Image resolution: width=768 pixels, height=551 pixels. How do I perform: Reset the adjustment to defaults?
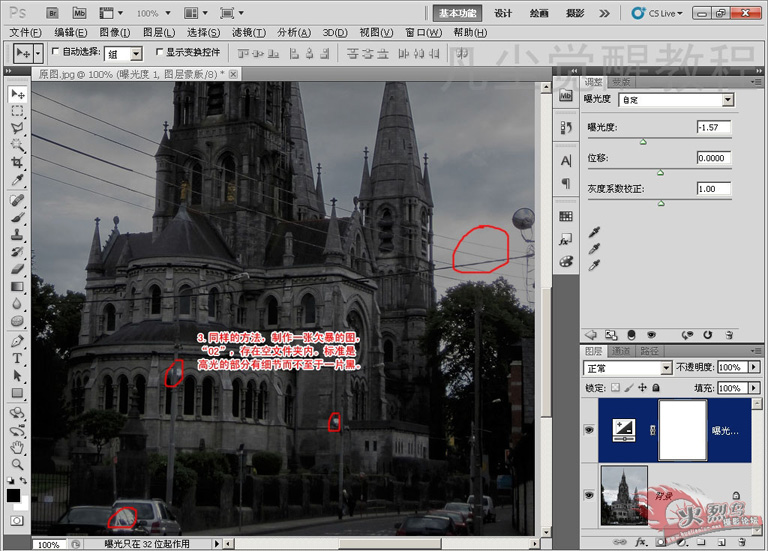tap(707, 335)
